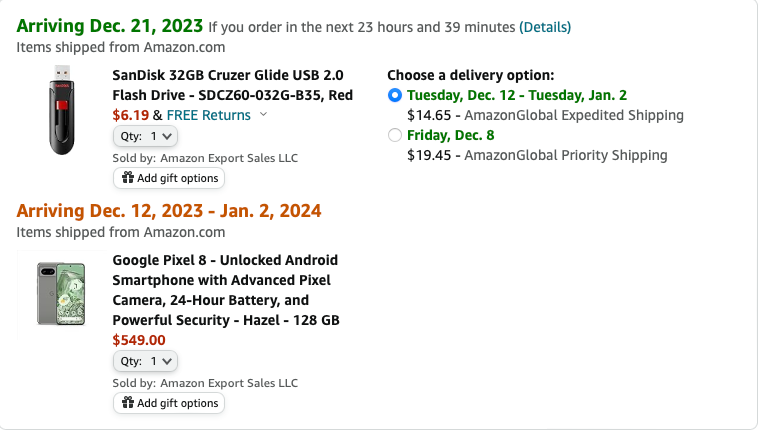Click the Google Pixel 8 product image
763x431 pixels.
click(61, 294)
